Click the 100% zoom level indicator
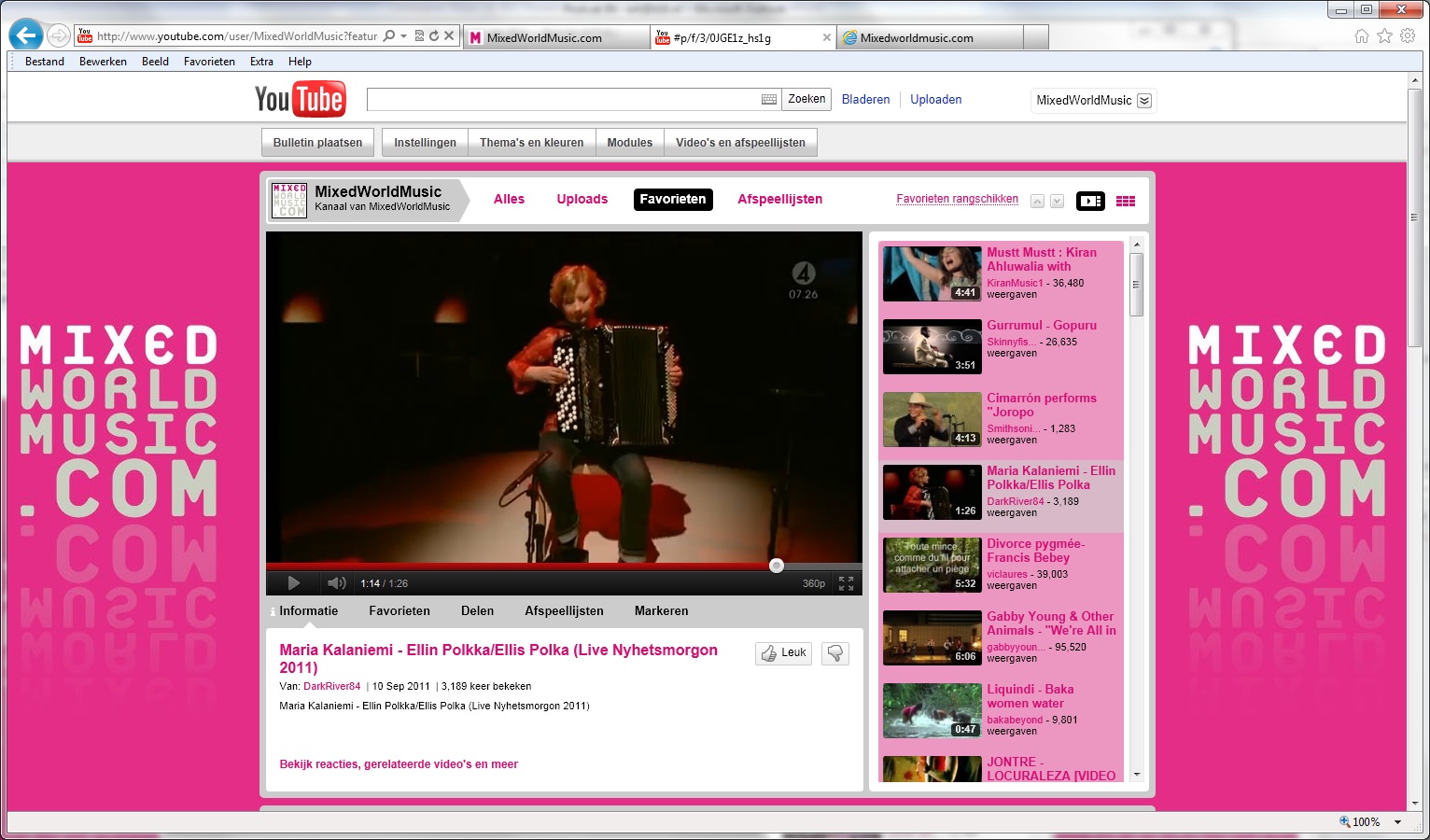1430x840 pixels. click(x=1359, y=822)
